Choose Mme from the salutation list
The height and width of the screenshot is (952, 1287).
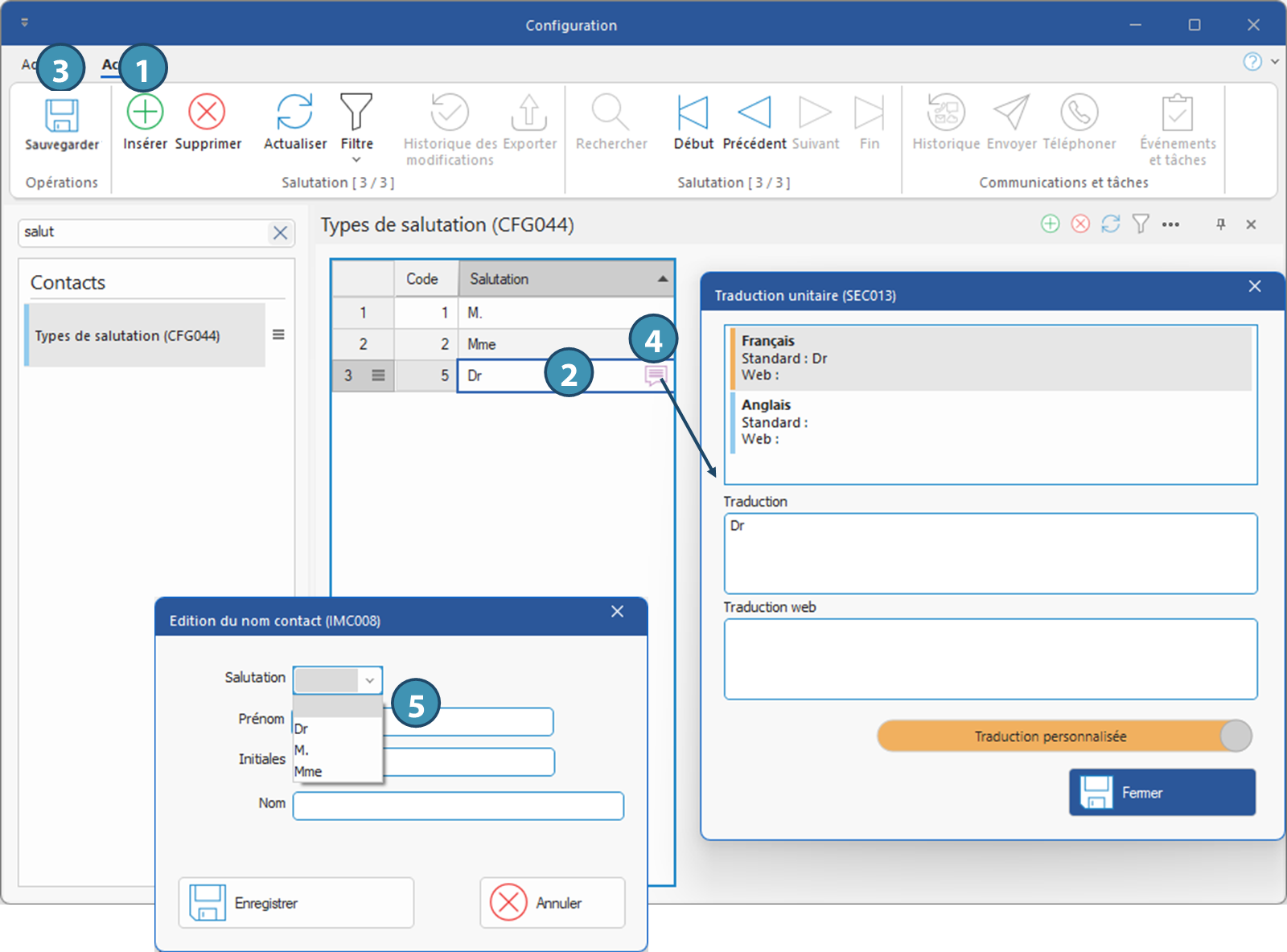coord(308,772)
